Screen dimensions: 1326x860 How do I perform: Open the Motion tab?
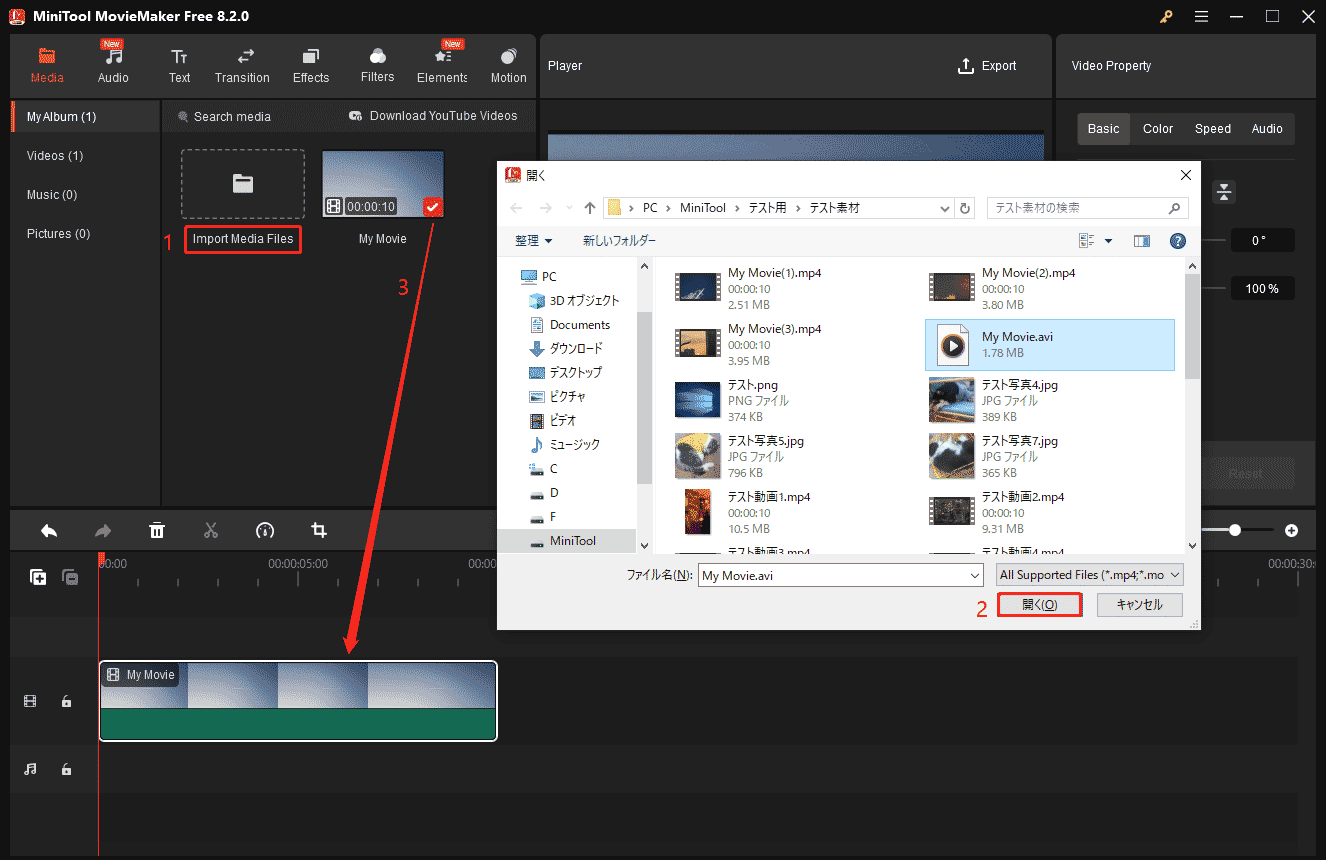508,66
